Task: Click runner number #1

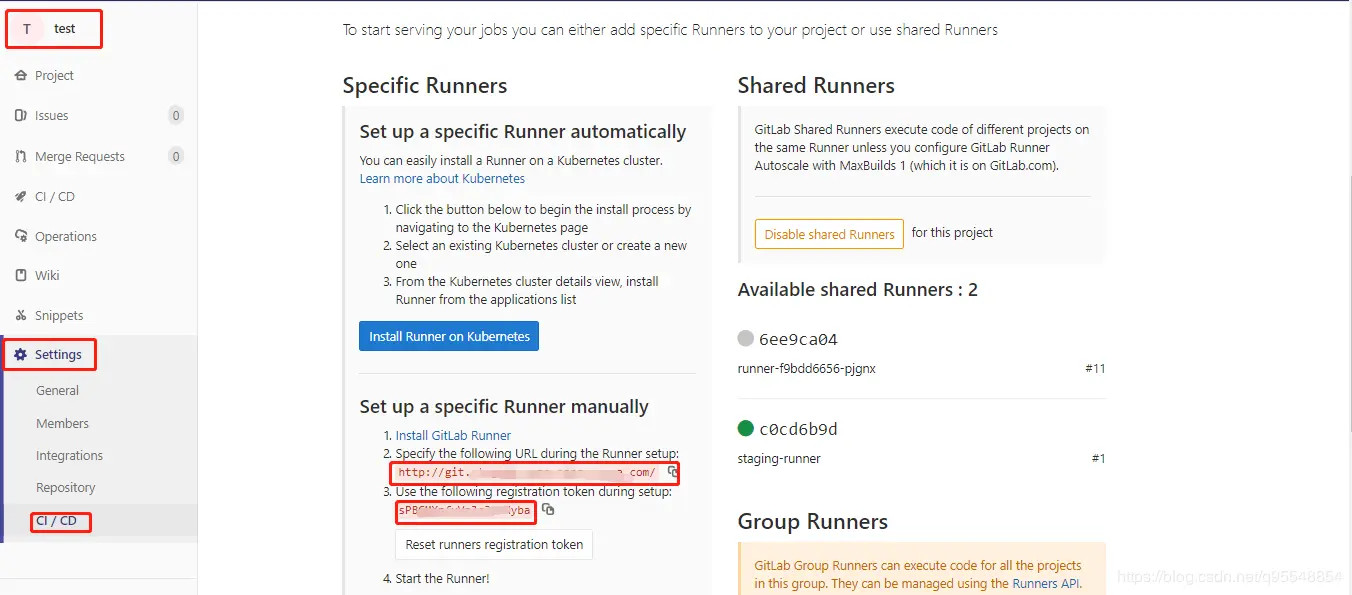Action: point(1098,459)
